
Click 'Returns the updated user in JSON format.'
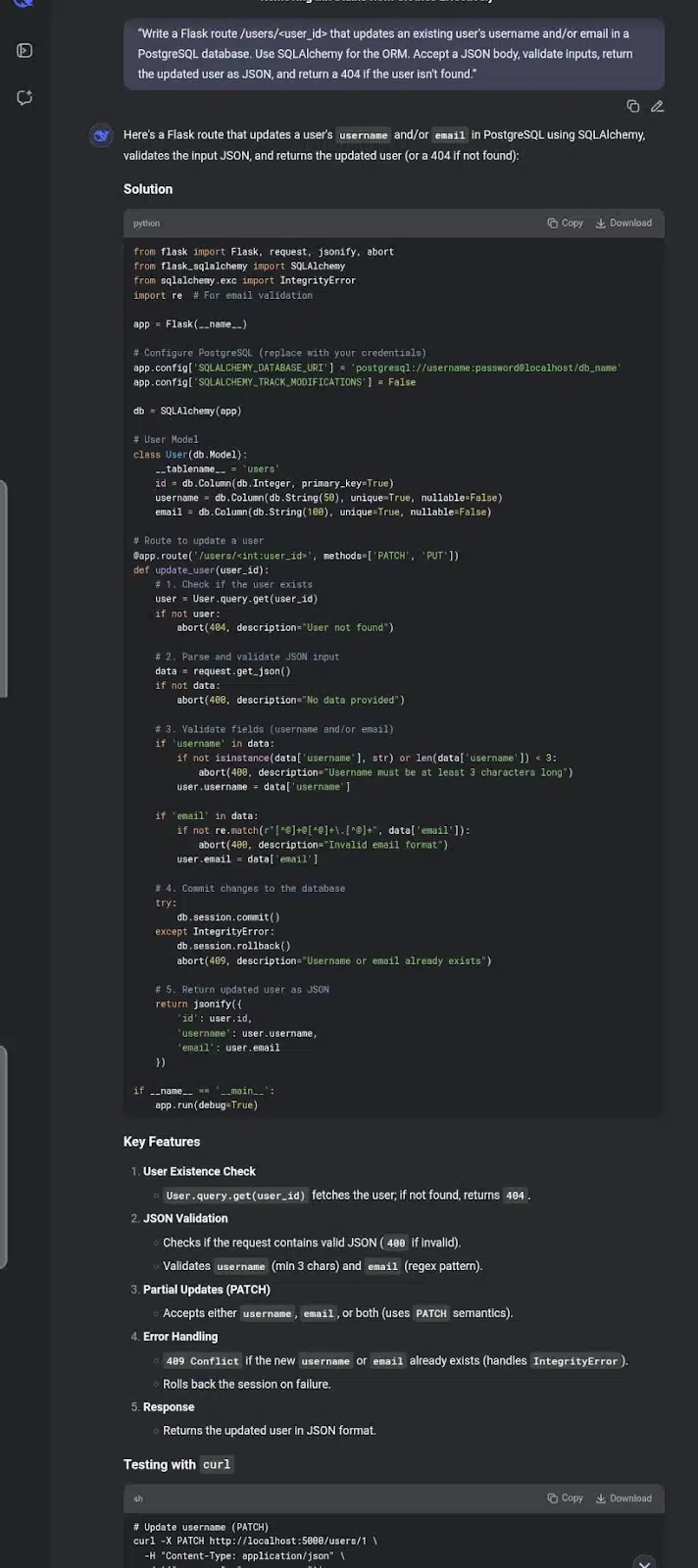[x=270, y=1431]
